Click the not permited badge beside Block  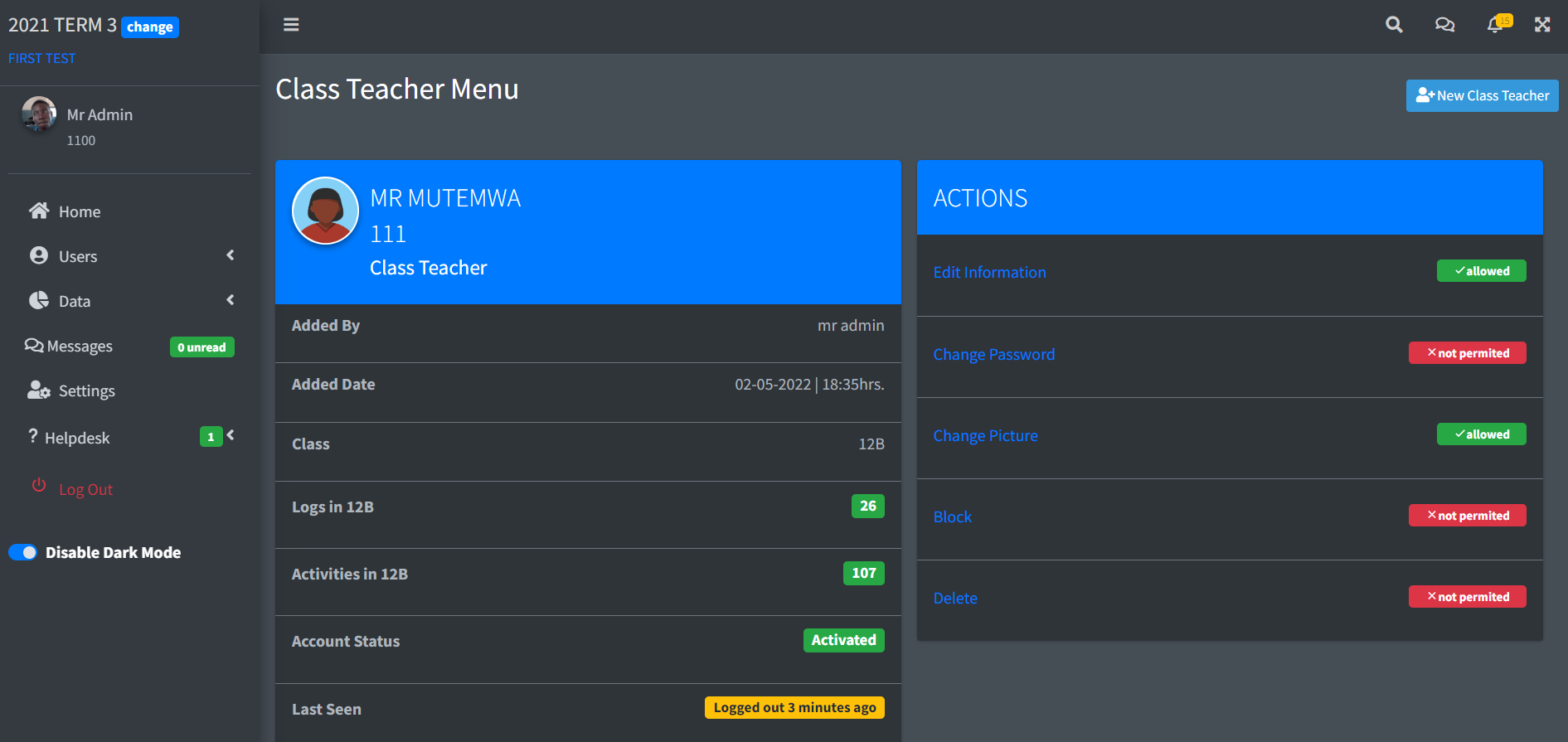(x=1467, y=516)
